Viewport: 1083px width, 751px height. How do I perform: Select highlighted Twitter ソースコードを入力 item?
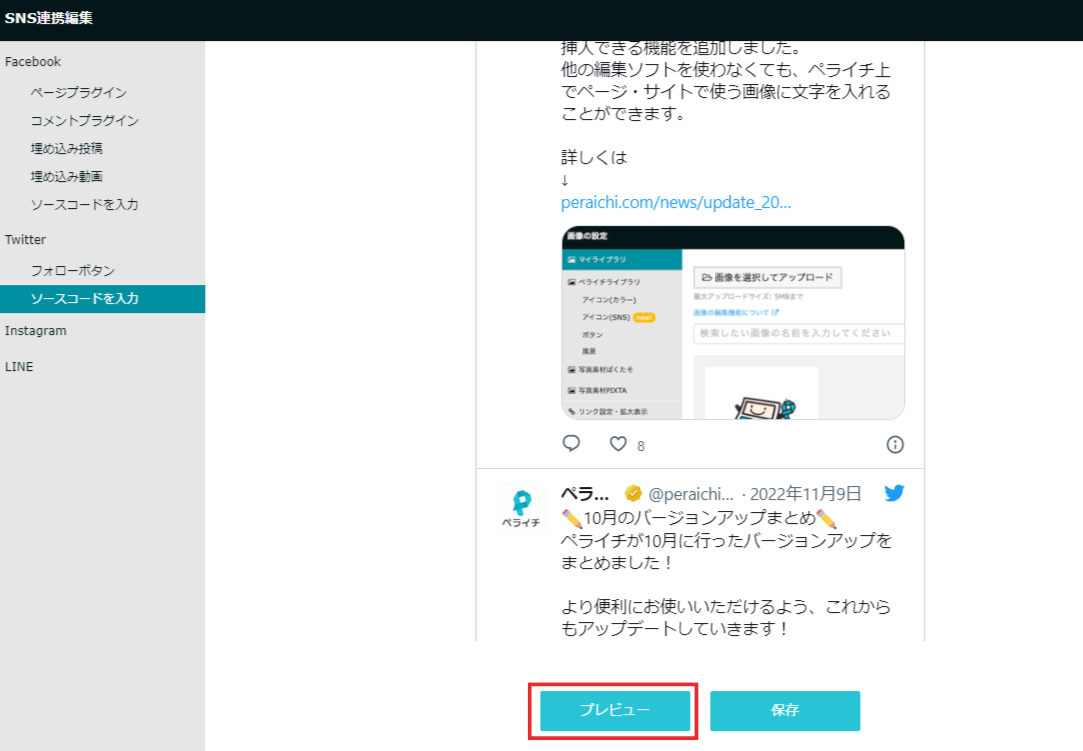[102, 298]
